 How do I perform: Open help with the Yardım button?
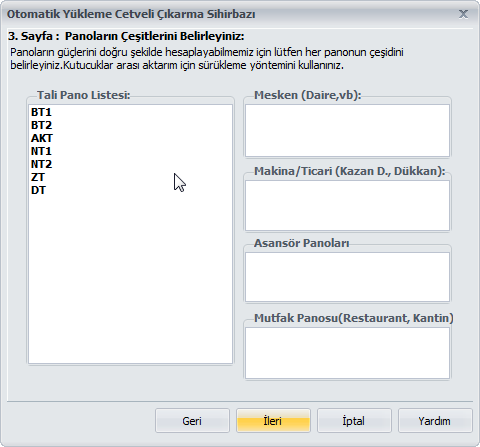pos(435,421)
